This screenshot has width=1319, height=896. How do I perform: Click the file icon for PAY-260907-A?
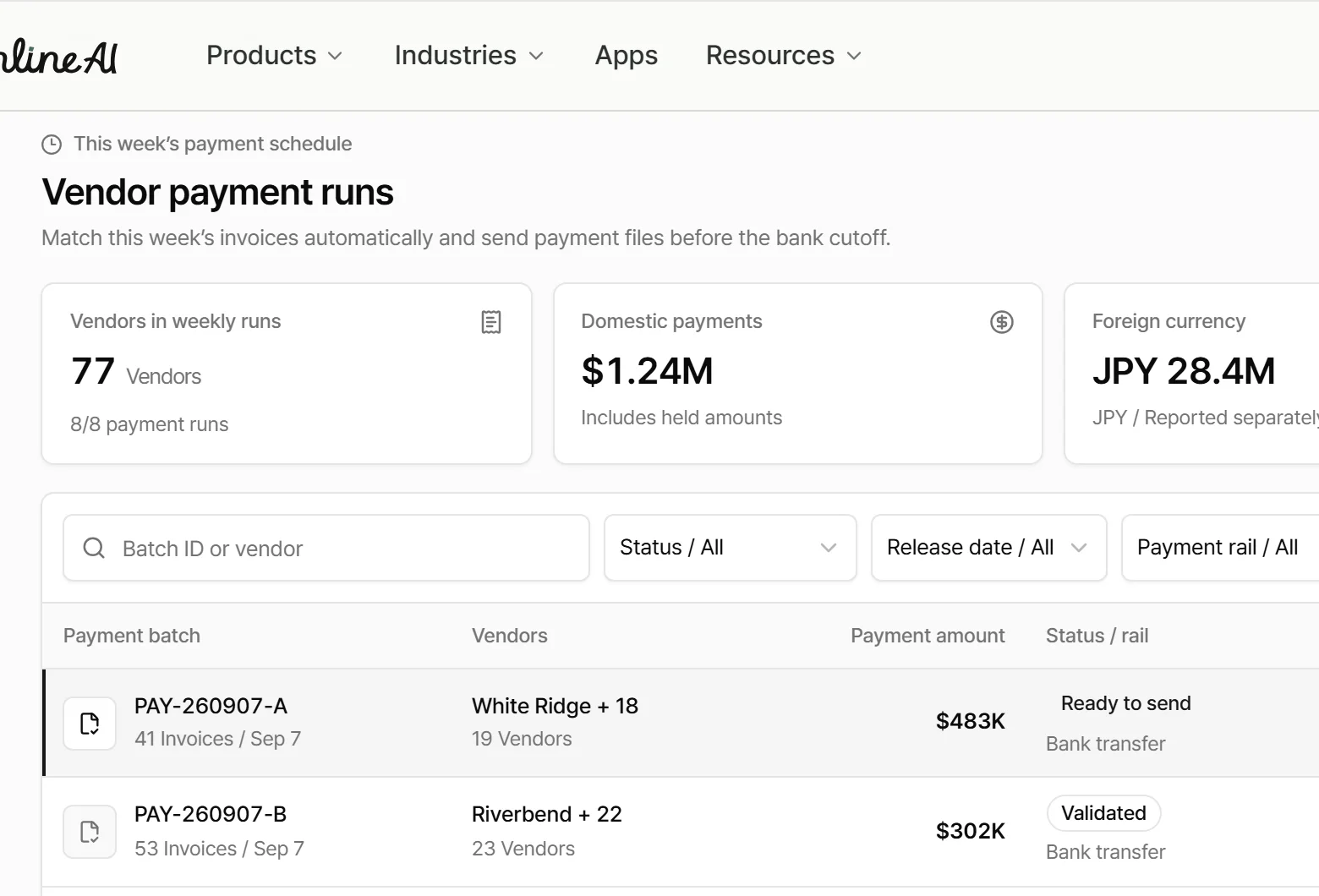[x=90, y=724]
